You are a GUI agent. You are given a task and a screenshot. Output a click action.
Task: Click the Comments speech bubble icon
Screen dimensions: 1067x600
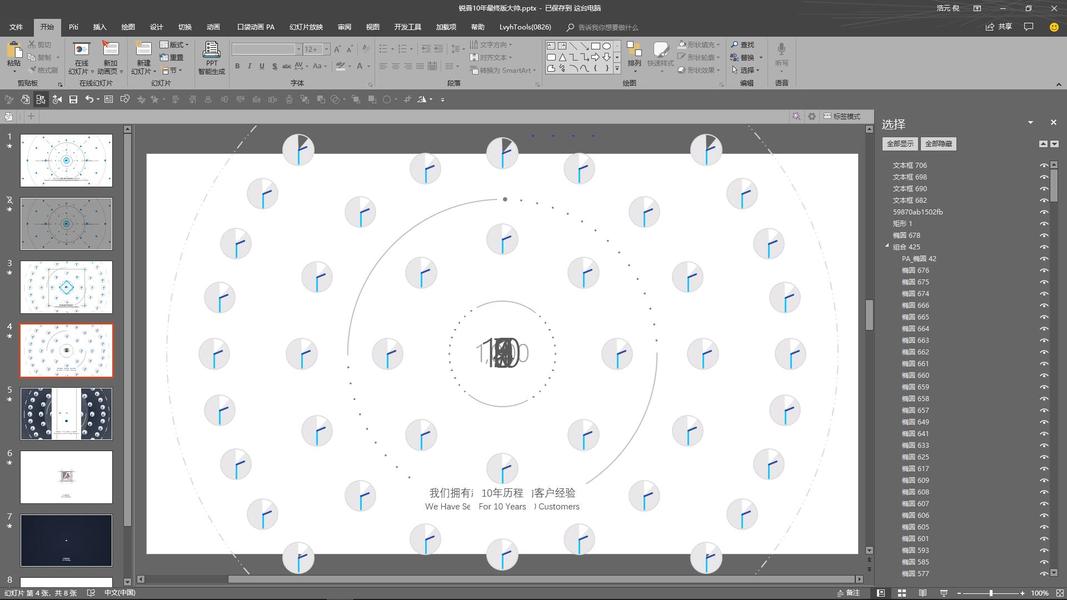[1028, 27]
